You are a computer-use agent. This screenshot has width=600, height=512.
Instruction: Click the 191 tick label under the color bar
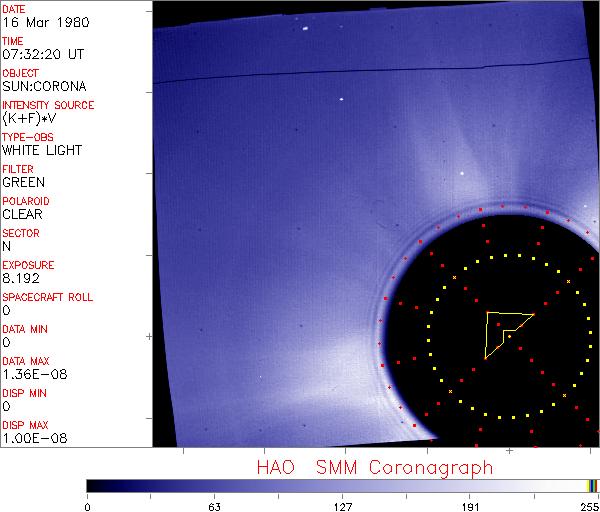[x=470, y=506]
